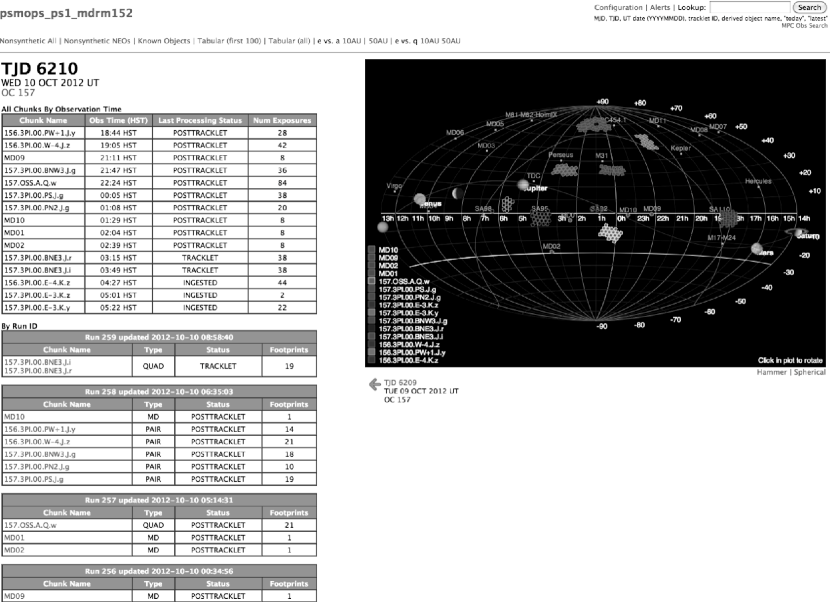Click the Kepler label on the sky map
Image resolution: width=830 pixels, height=602 pixels.
[681, 148]
